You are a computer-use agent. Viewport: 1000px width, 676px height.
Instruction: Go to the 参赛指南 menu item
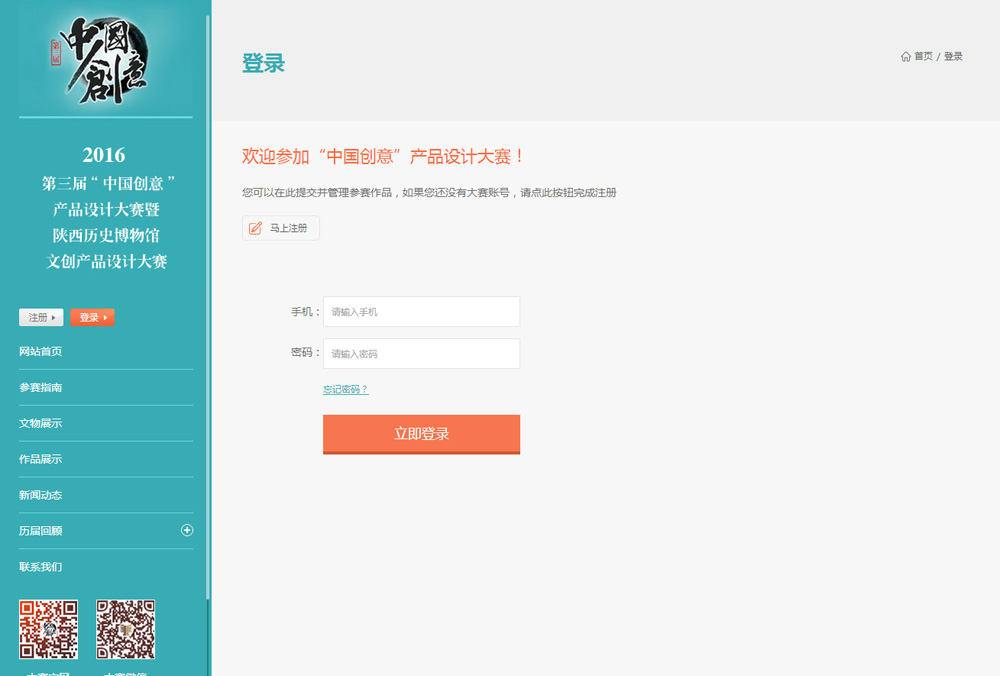[x=41, y=388]
